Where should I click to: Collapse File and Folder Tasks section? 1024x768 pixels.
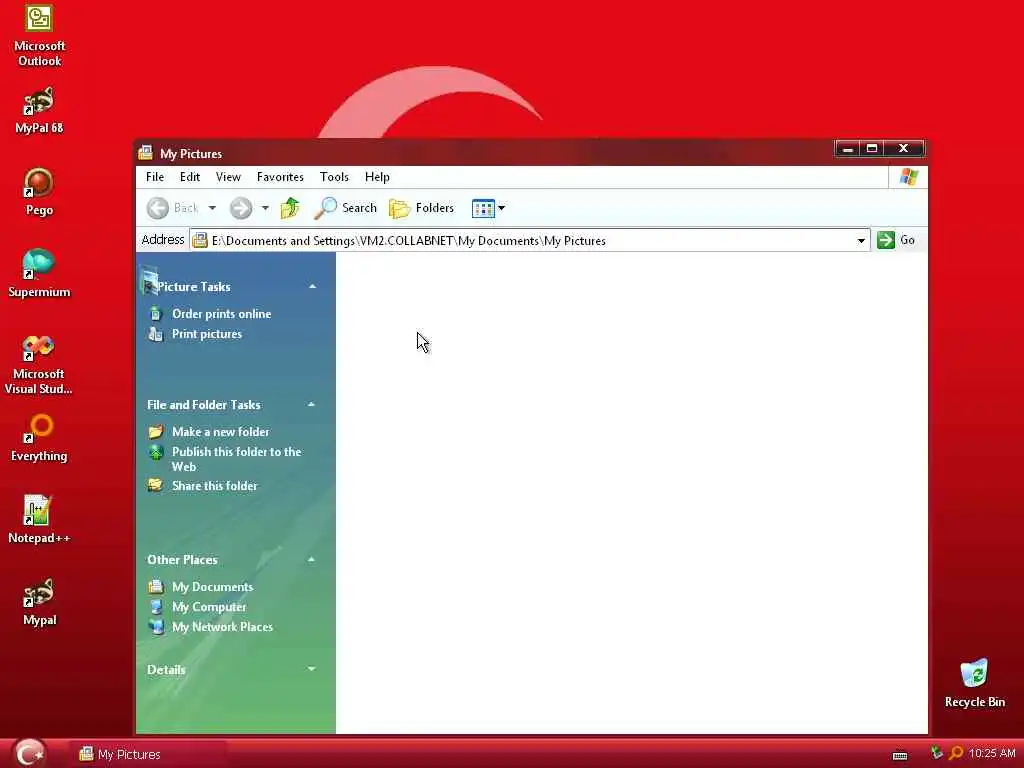(312, 405)
